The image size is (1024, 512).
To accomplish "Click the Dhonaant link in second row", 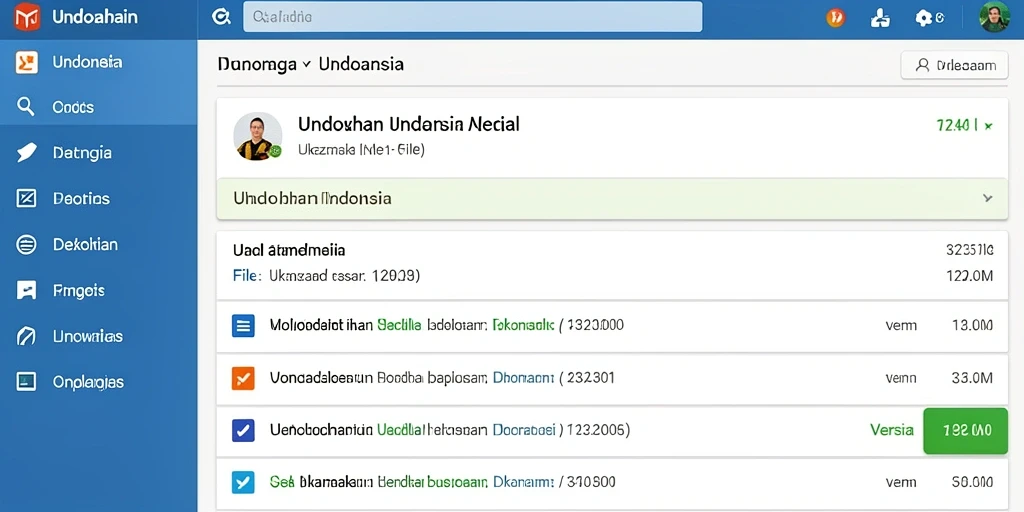I will coord(523,377).
